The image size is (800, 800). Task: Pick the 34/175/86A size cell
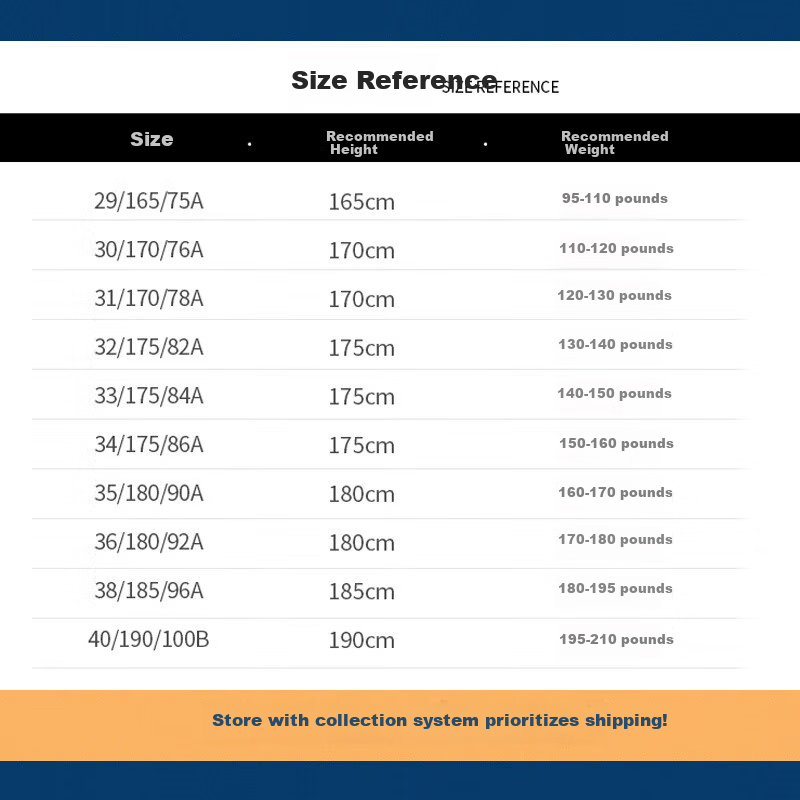pyautogui.click(x=149, y=445)
